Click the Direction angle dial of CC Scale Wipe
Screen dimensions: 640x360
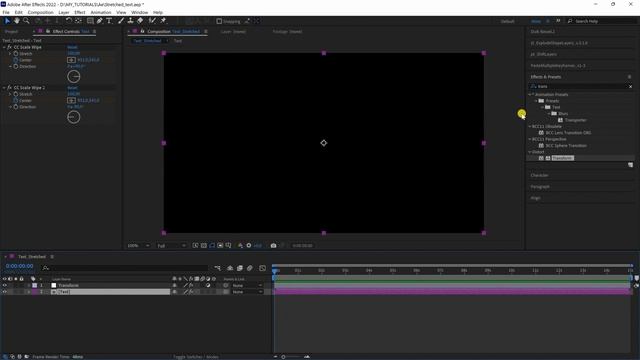[x=73, y=76]
